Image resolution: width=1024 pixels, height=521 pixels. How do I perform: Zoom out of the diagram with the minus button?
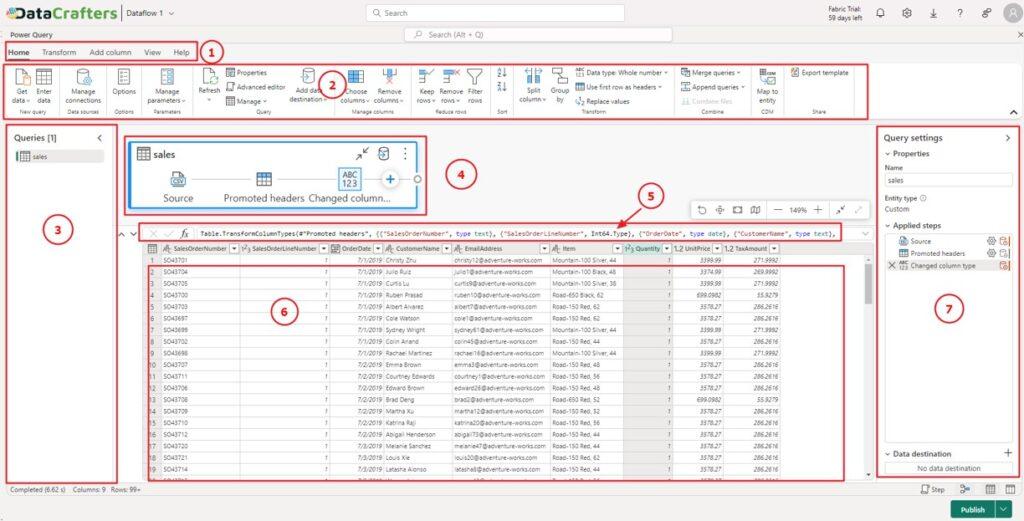[777, 210]
